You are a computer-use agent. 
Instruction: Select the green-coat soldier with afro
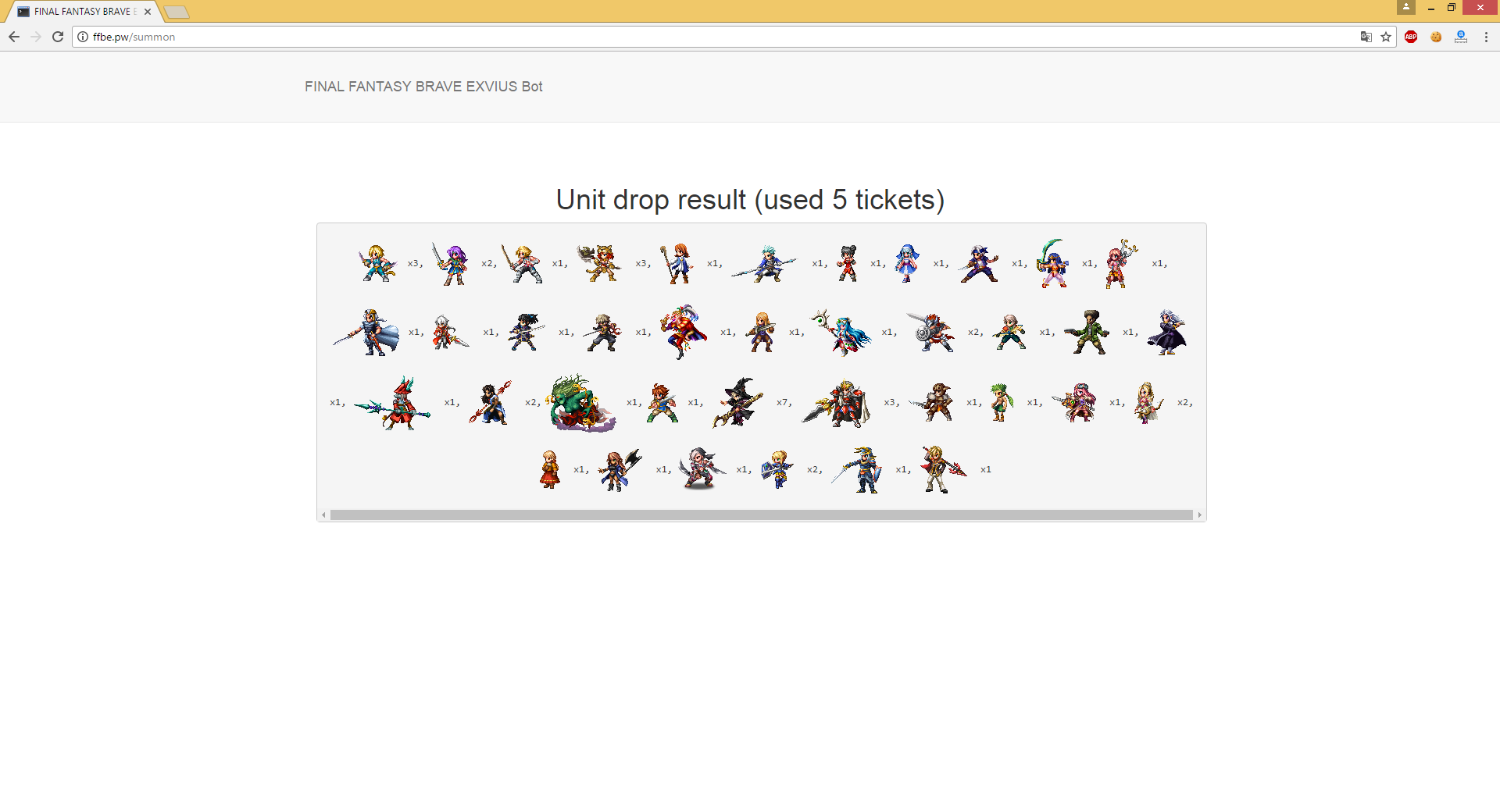pyautogui.click(x=1087, y=332)
